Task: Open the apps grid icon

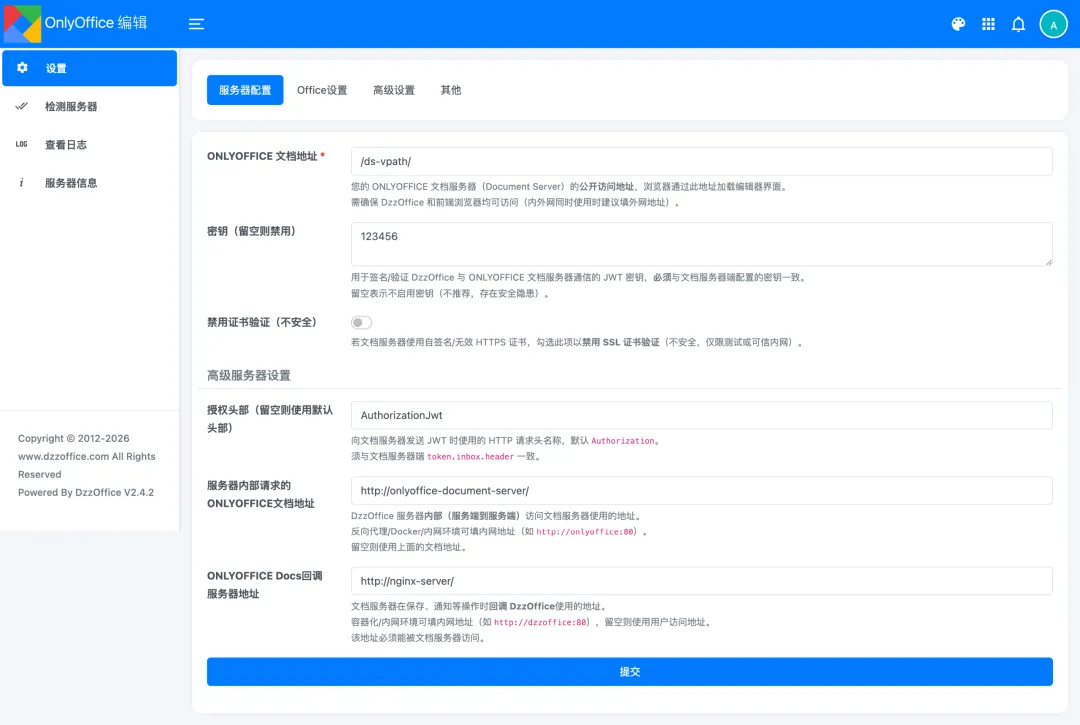Action: (988, 24)
